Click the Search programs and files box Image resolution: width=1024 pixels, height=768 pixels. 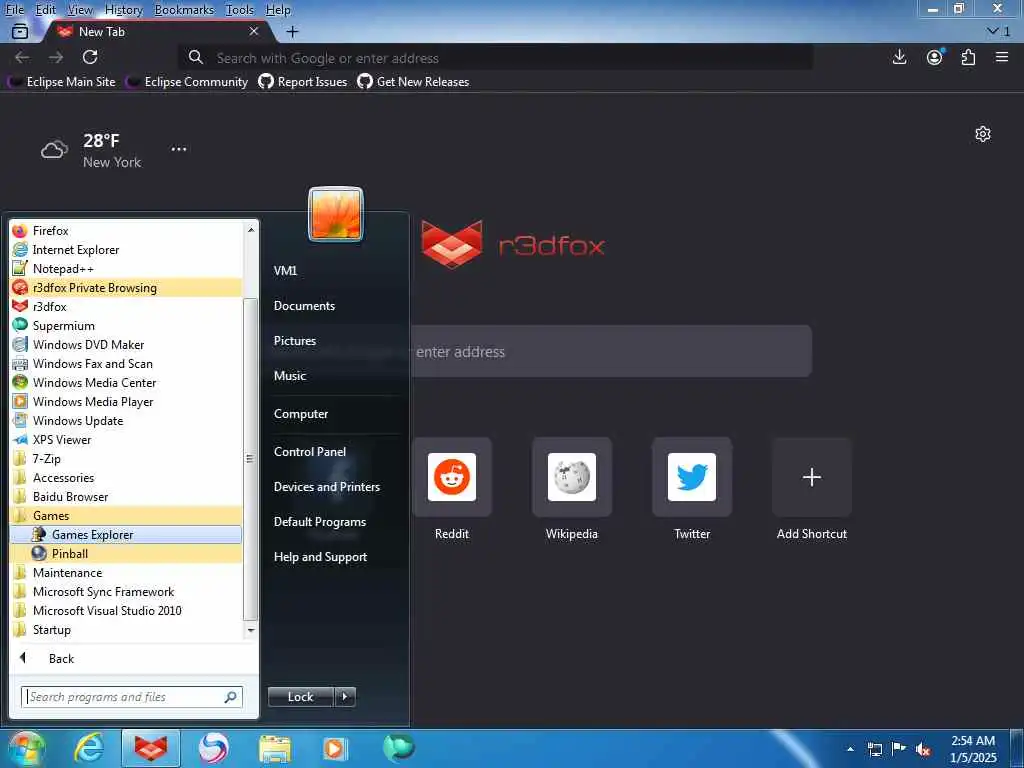[x=132, y=697]
